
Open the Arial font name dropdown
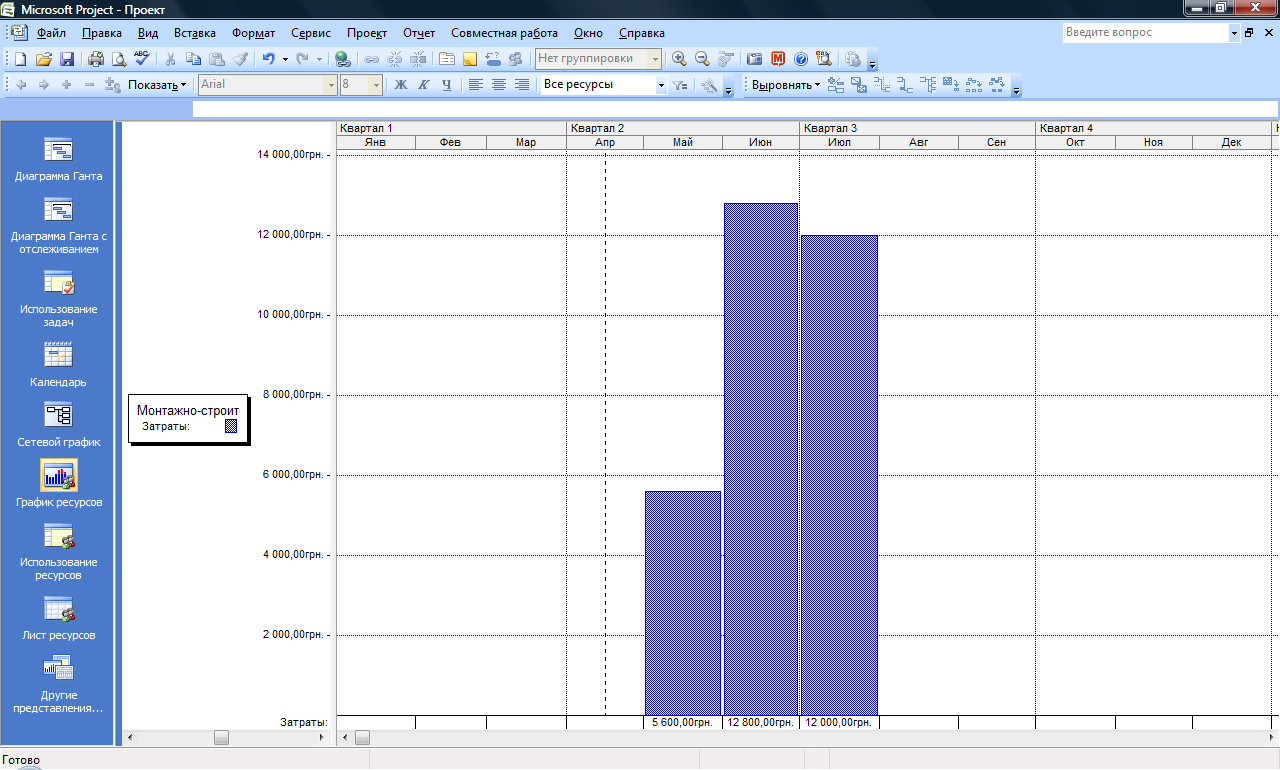point(331,85)
